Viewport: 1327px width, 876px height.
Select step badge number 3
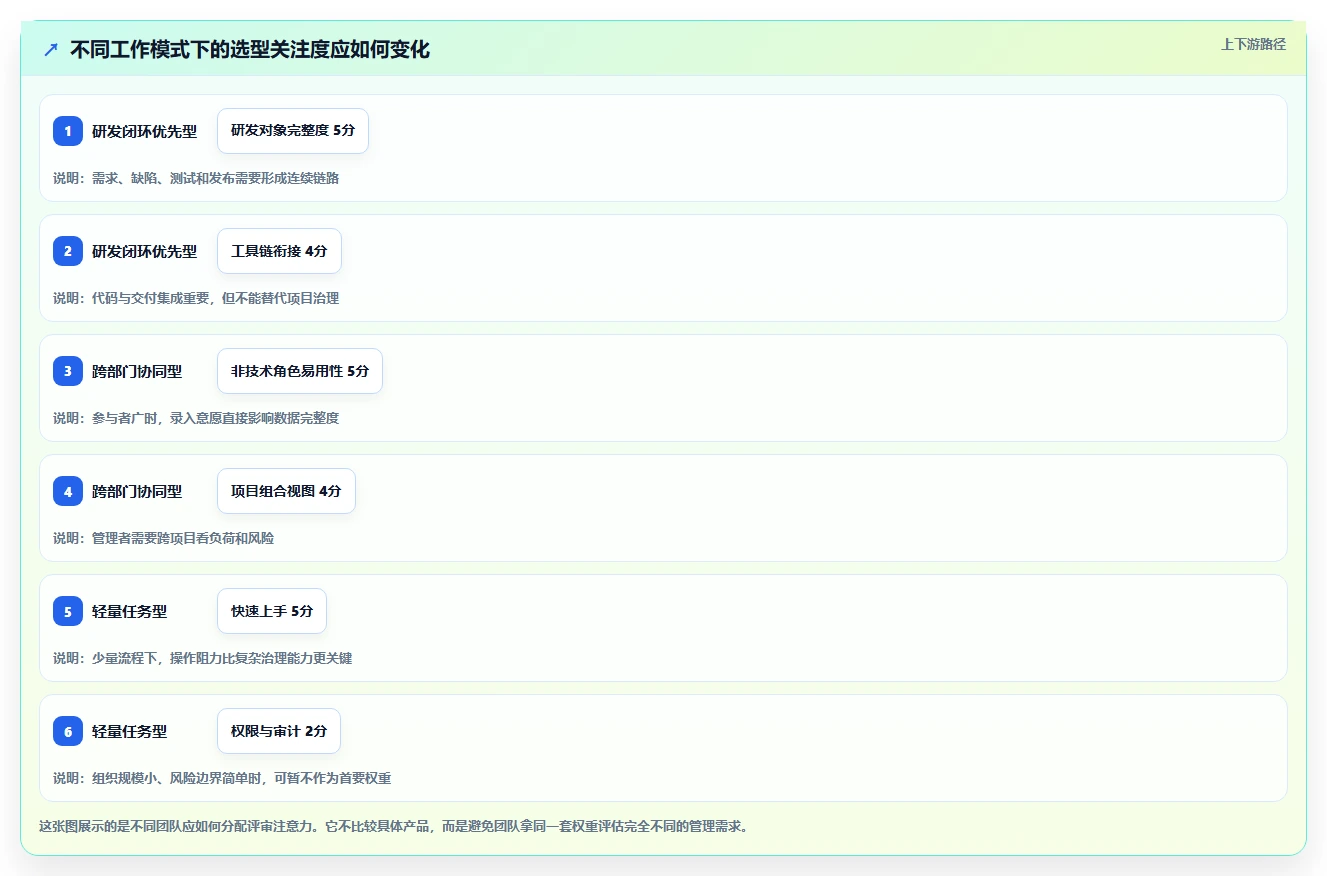68,371
